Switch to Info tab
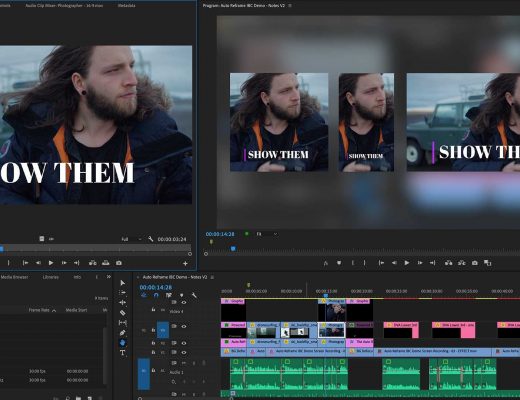Viewport: 520px width, 400px height. [77, 277]
